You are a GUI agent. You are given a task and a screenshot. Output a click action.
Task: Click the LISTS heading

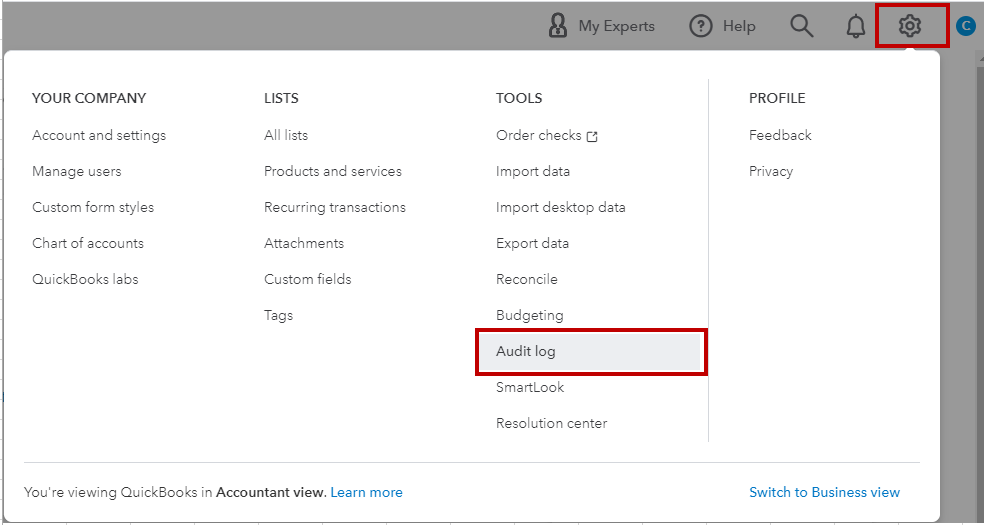281,98
